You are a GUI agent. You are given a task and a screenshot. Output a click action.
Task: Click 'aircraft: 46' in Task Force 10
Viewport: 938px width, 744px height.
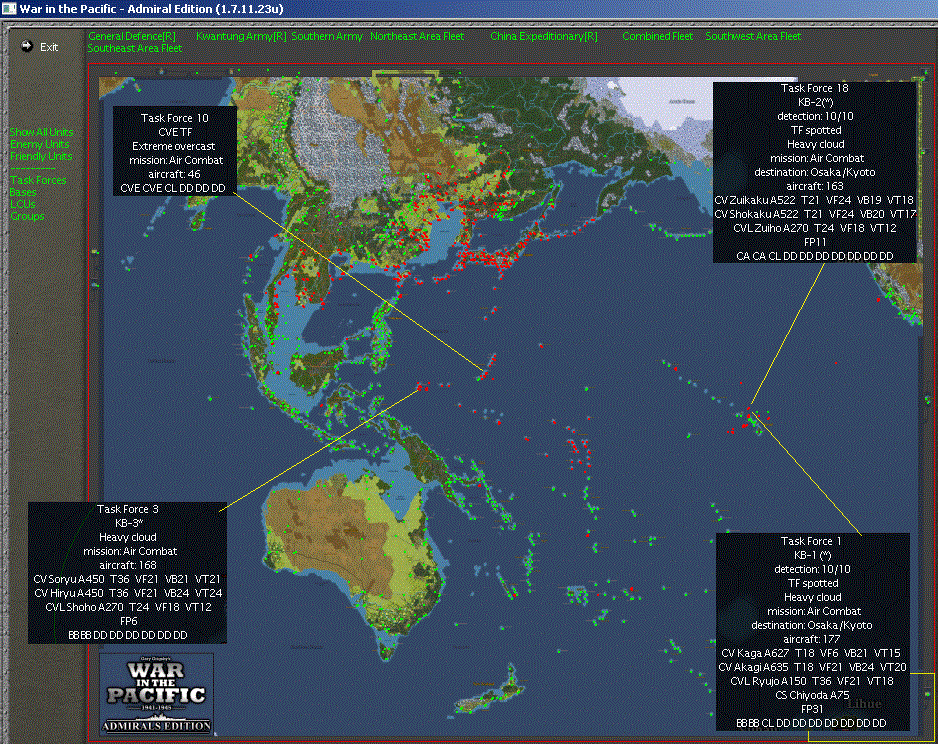click(x=174, y=174)
